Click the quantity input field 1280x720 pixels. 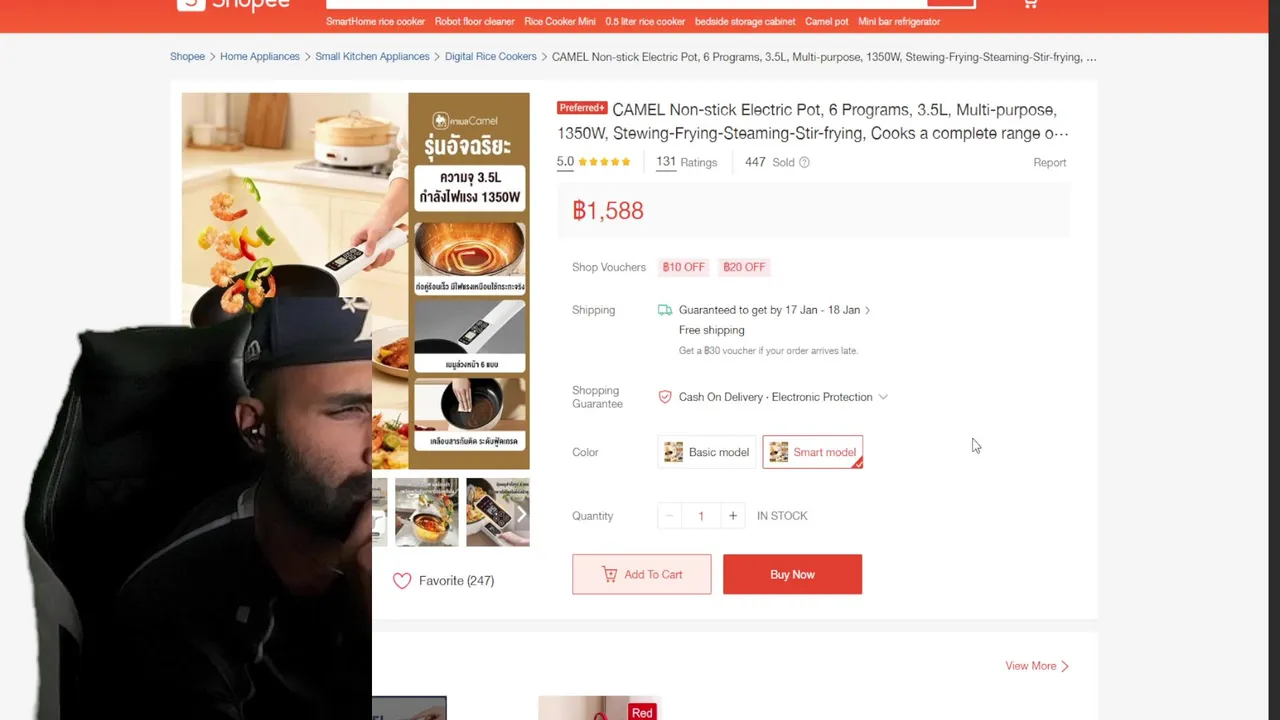point(701,516)
